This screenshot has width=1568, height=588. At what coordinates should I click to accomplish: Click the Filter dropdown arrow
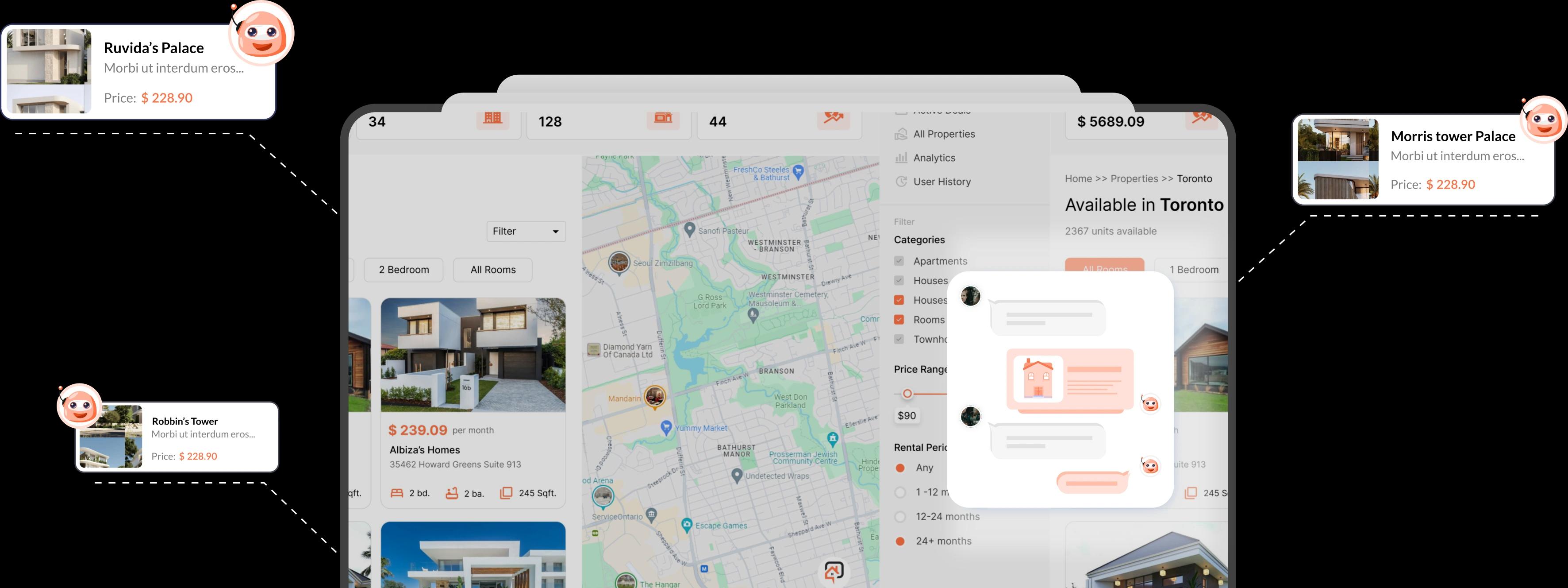tap(555, 232)
